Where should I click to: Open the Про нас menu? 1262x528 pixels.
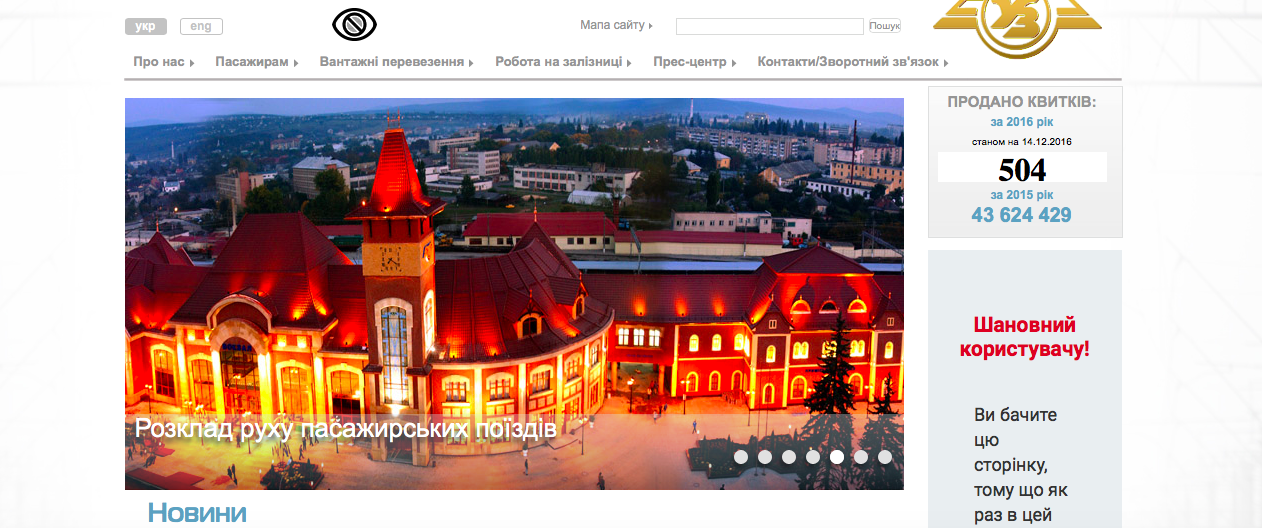click(x=159, y=62)
